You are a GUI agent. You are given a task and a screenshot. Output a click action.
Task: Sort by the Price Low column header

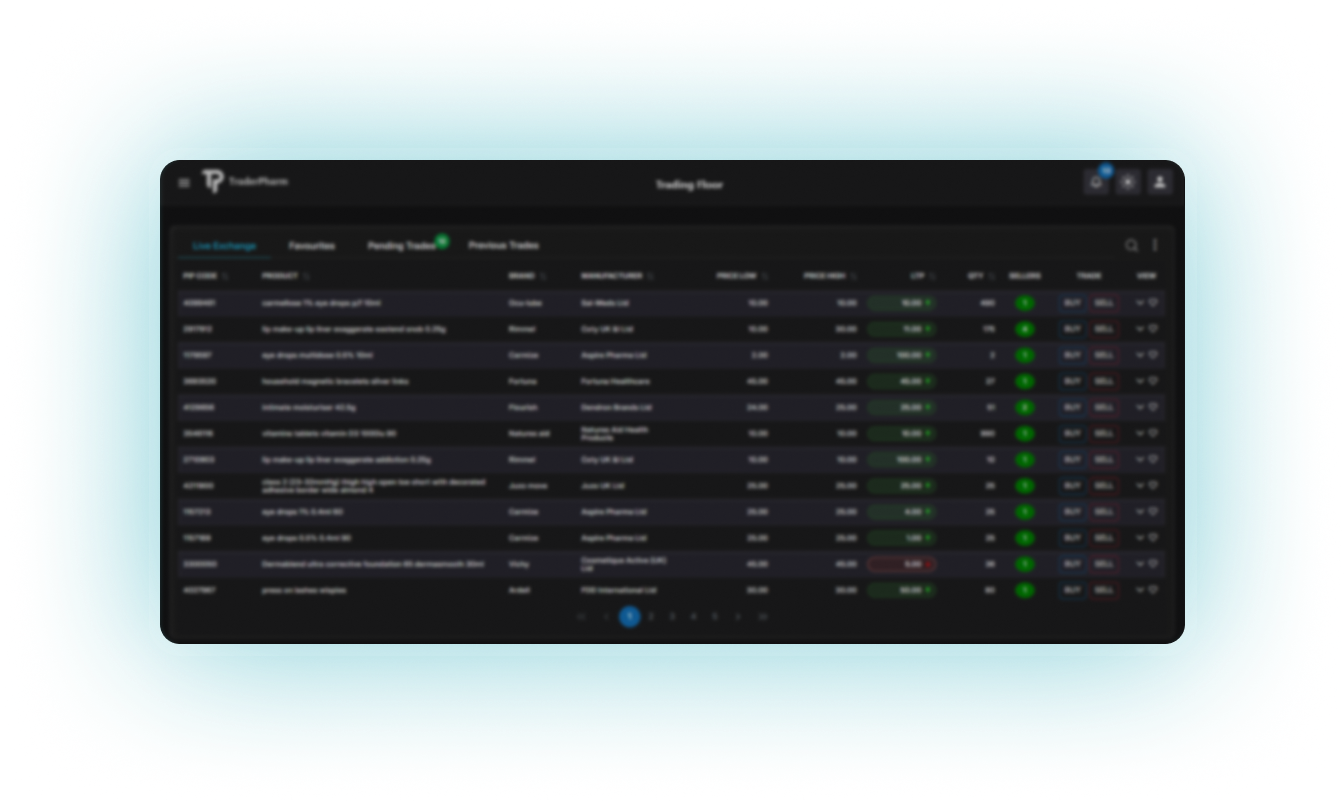736,276
